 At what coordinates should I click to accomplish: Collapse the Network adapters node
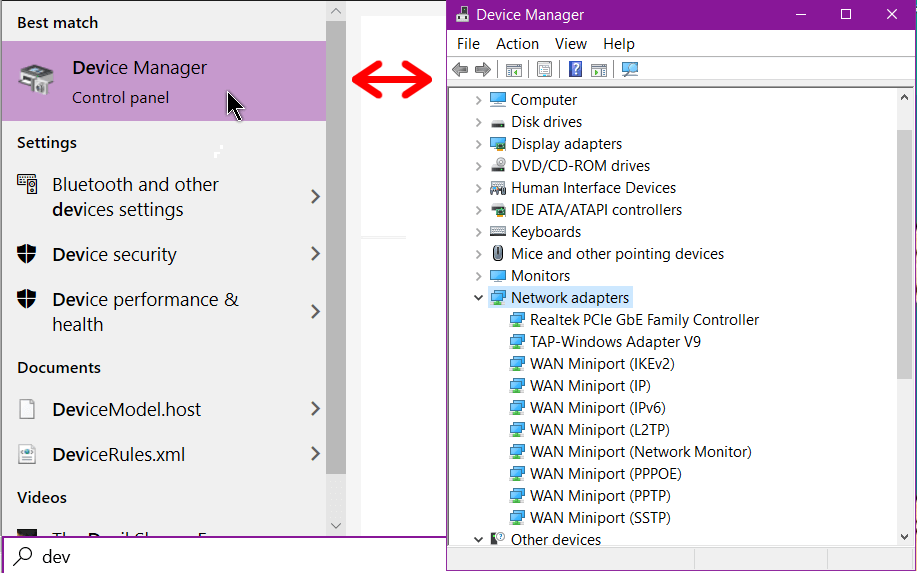coord(478,298)
